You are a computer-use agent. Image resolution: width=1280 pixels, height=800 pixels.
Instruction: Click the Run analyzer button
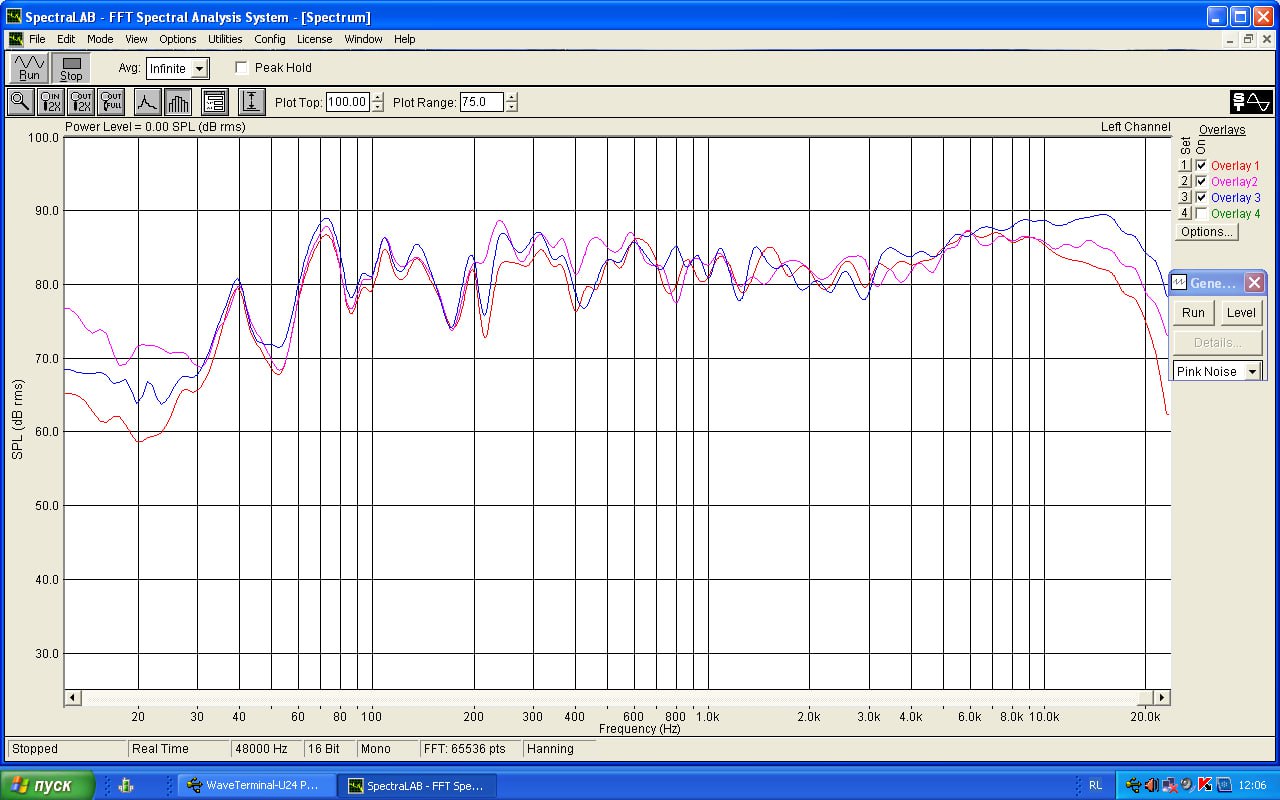[29, 67]
